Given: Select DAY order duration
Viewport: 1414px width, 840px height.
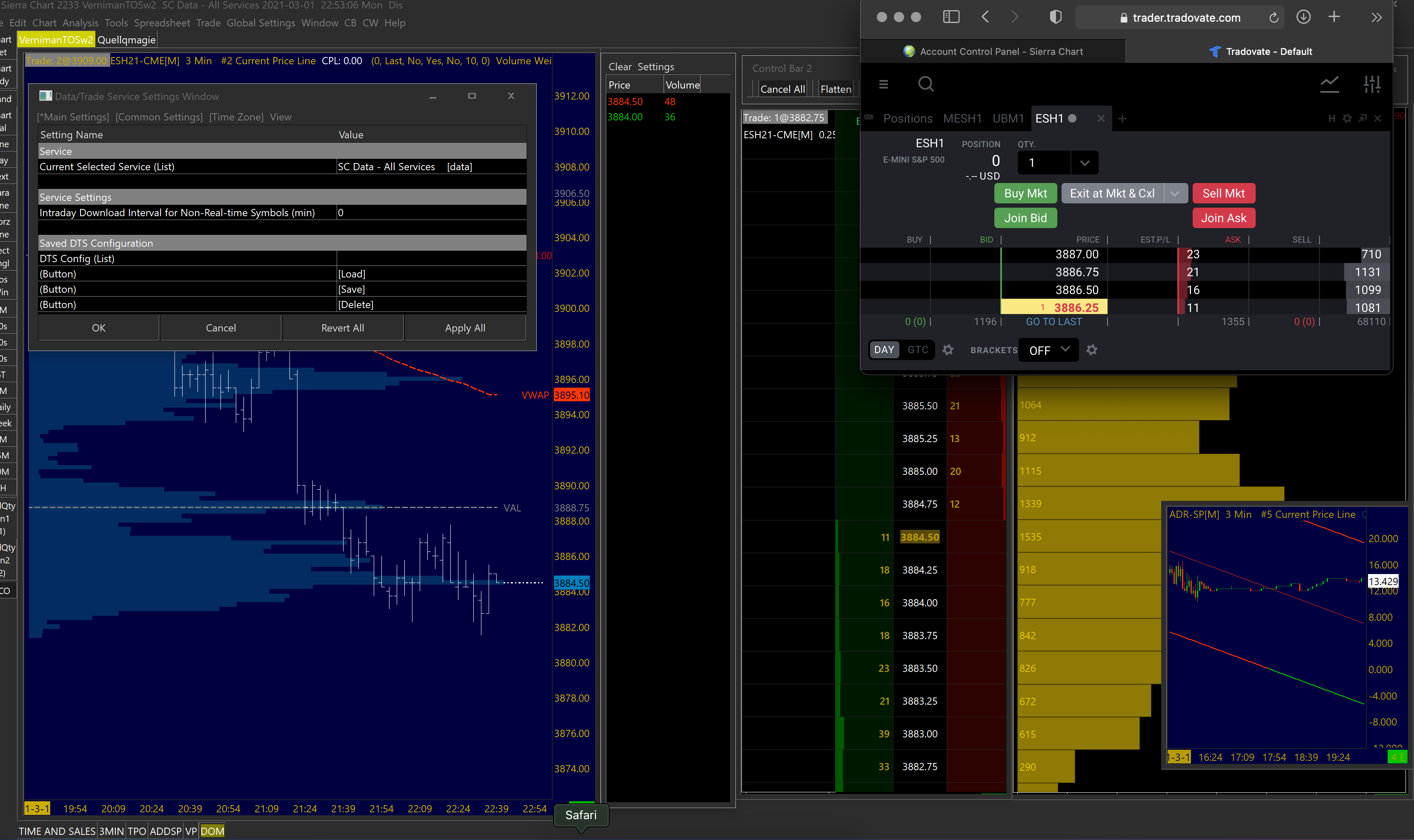Looking at the screenshot, I should (884, 350).
